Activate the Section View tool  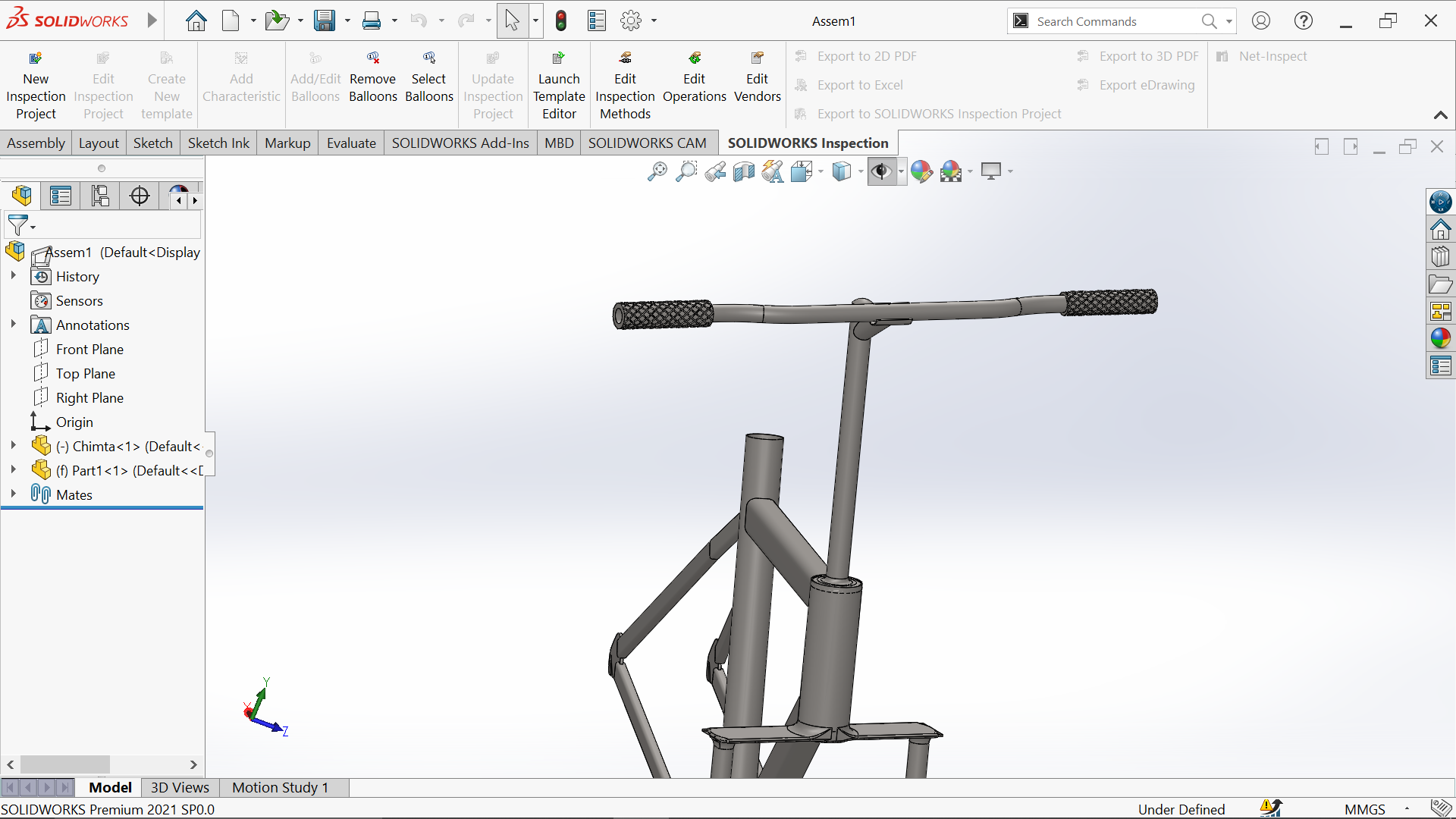point(744,171)
